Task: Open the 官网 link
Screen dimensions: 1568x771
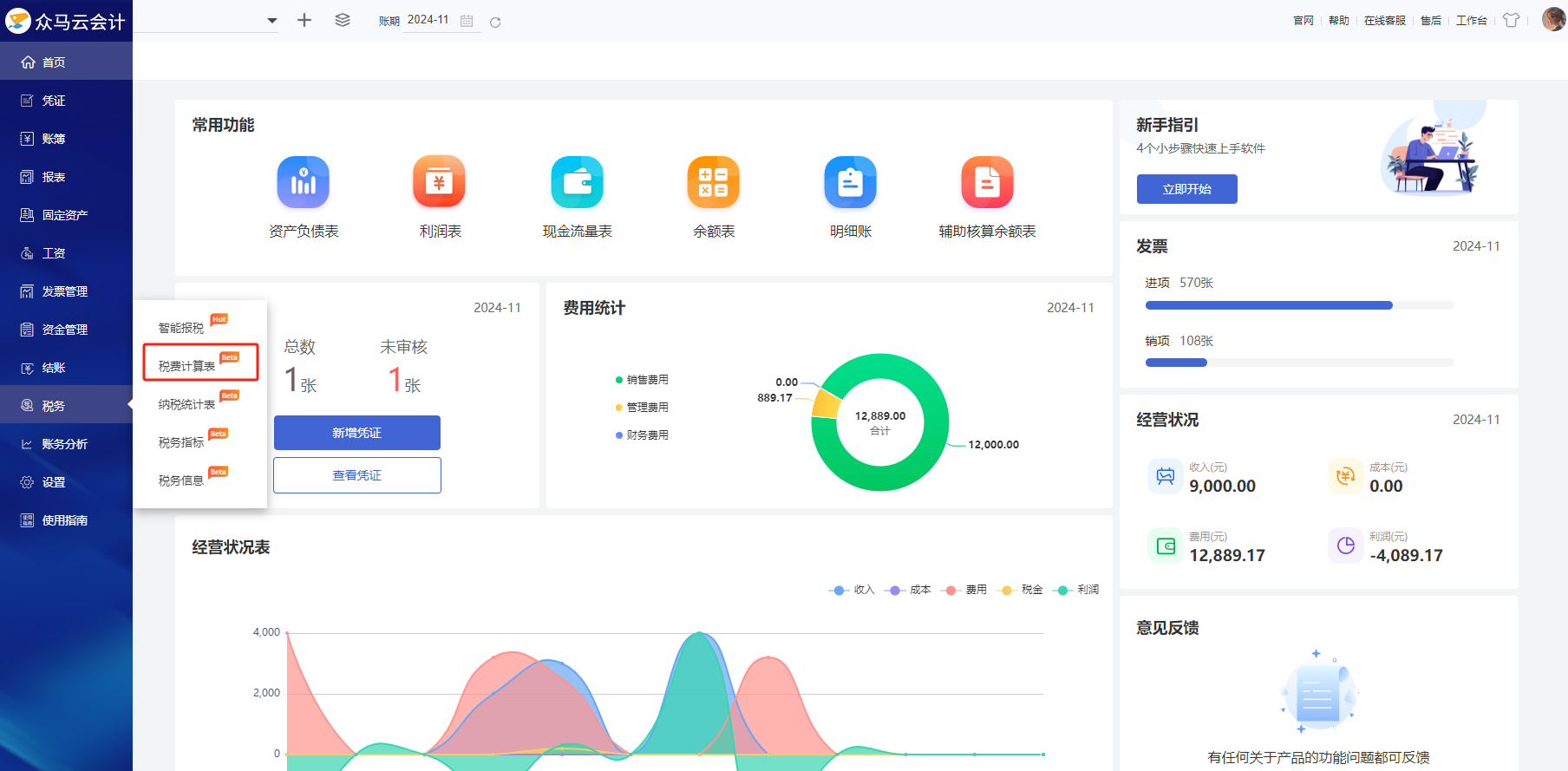Action: coord(1303,21)
